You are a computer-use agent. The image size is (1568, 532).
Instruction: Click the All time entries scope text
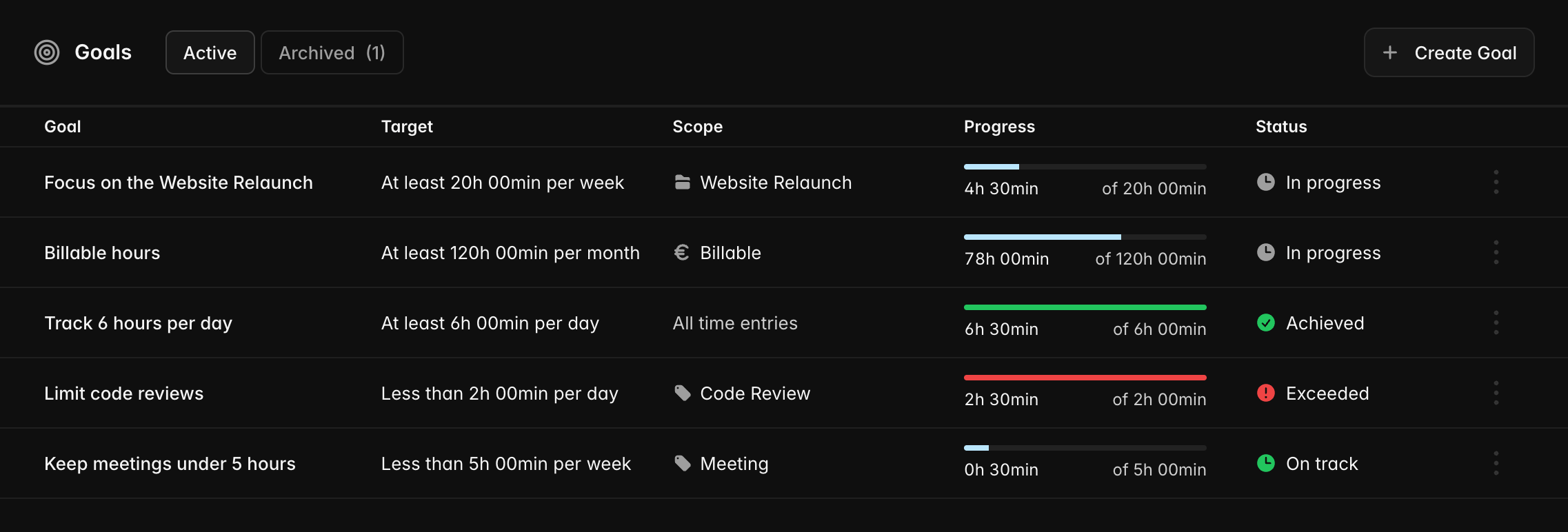[x=735, y=323]
